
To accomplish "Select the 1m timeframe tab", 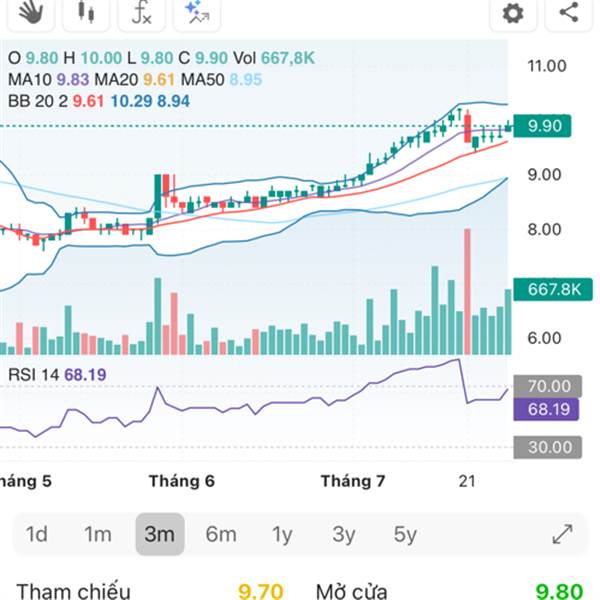I will click(98, 534).
